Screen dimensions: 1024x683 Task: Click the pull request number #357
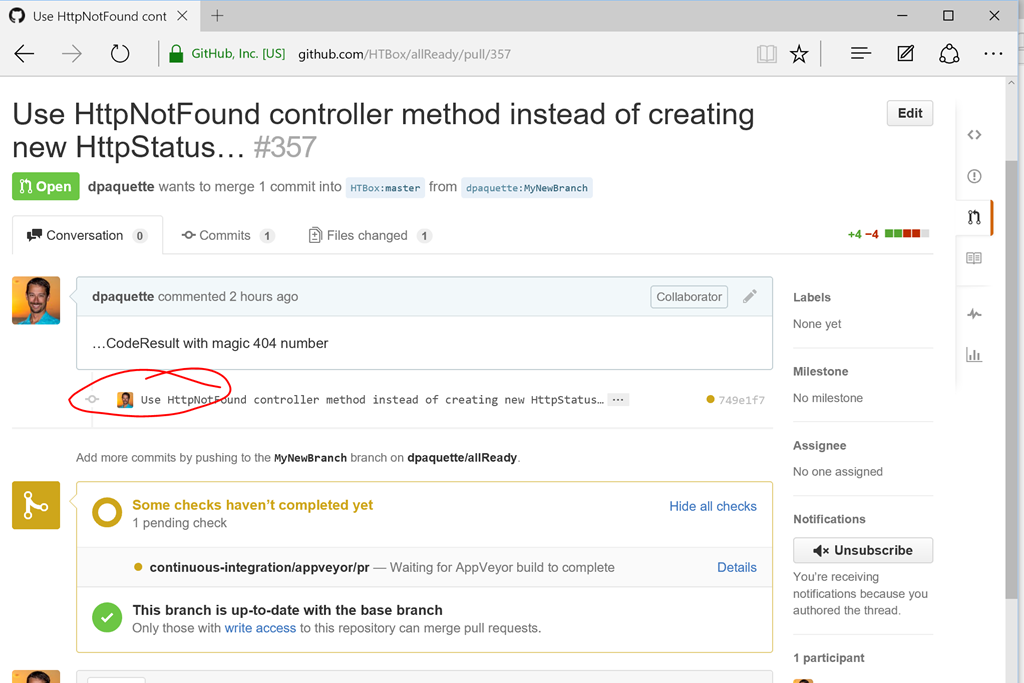point(285,147)
